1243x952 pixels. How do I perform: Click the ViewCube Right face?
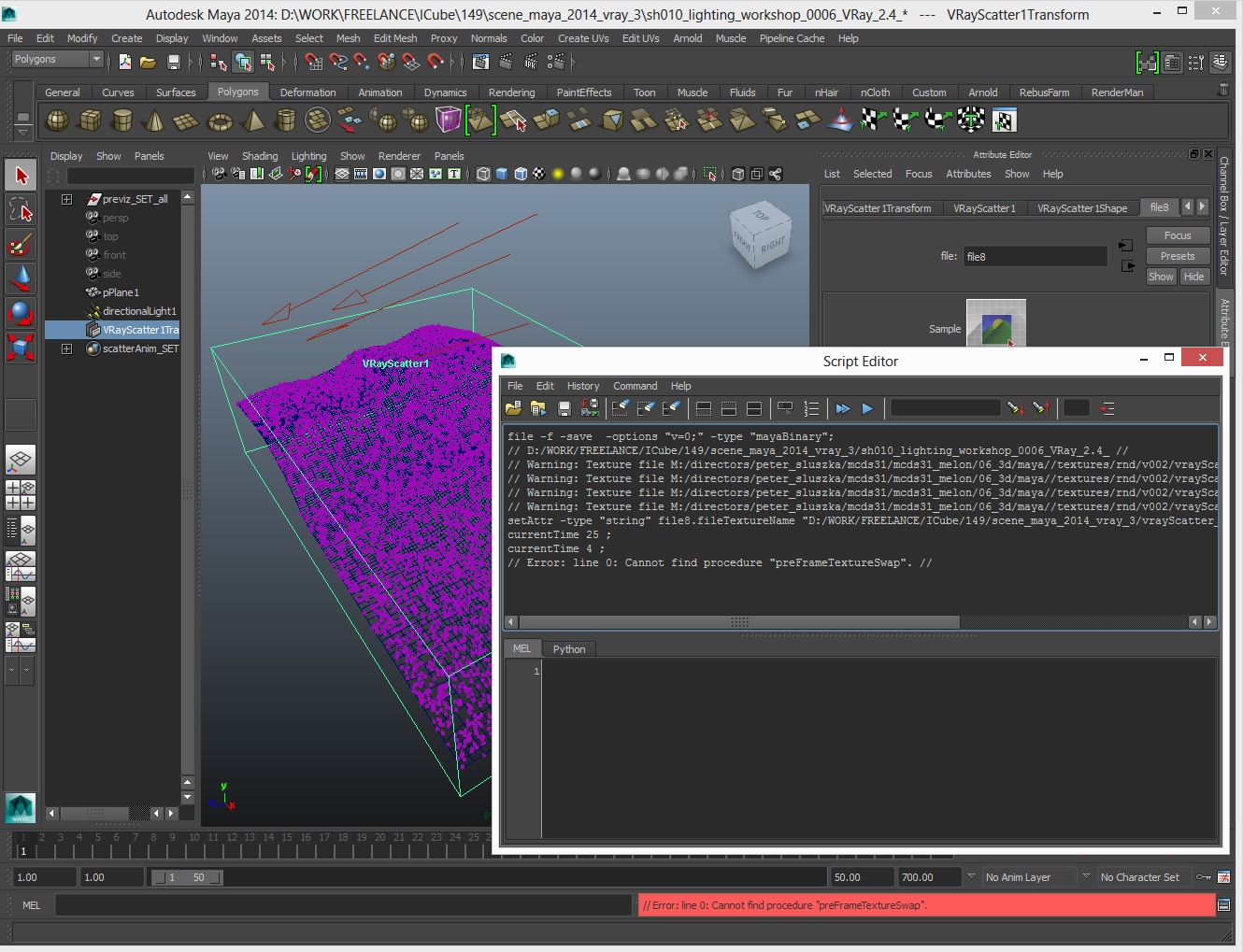(773, 246)
